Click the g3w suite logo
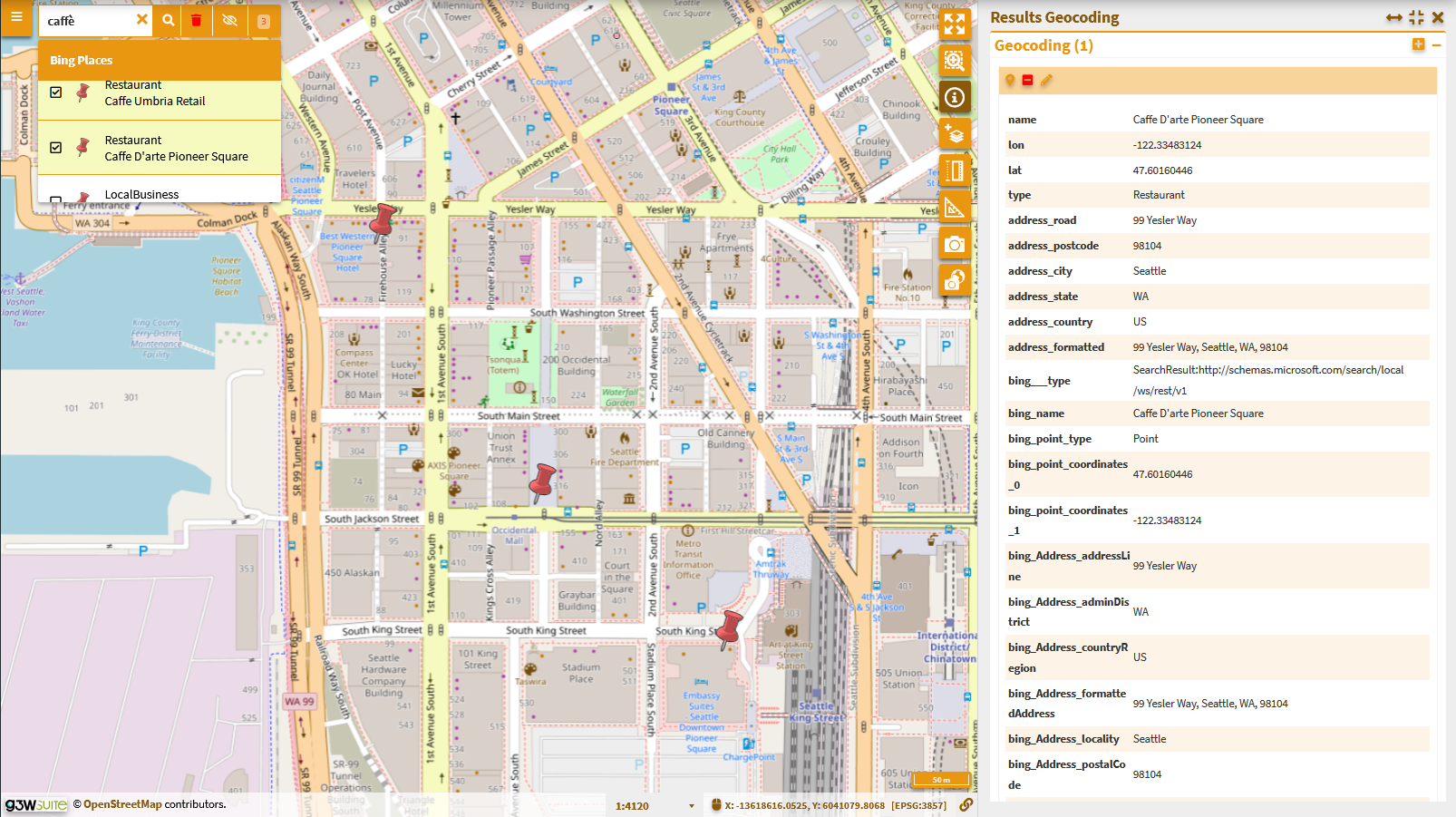Image resolution: width=1456 pixels, height=817 pixels. tap(36, 804)
